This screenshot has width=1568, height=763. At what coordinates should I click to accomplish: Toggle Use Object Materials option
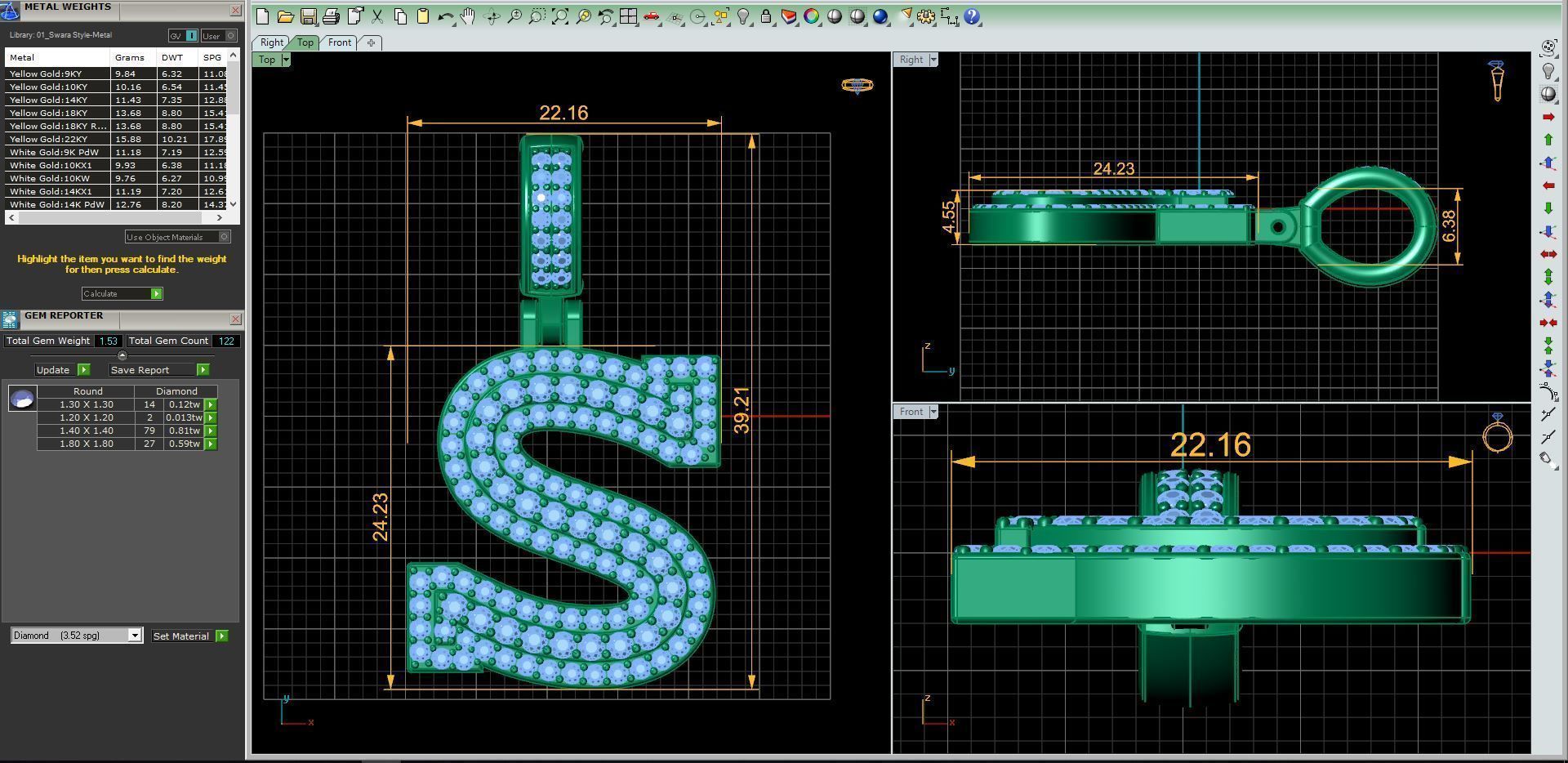[177, 237]
